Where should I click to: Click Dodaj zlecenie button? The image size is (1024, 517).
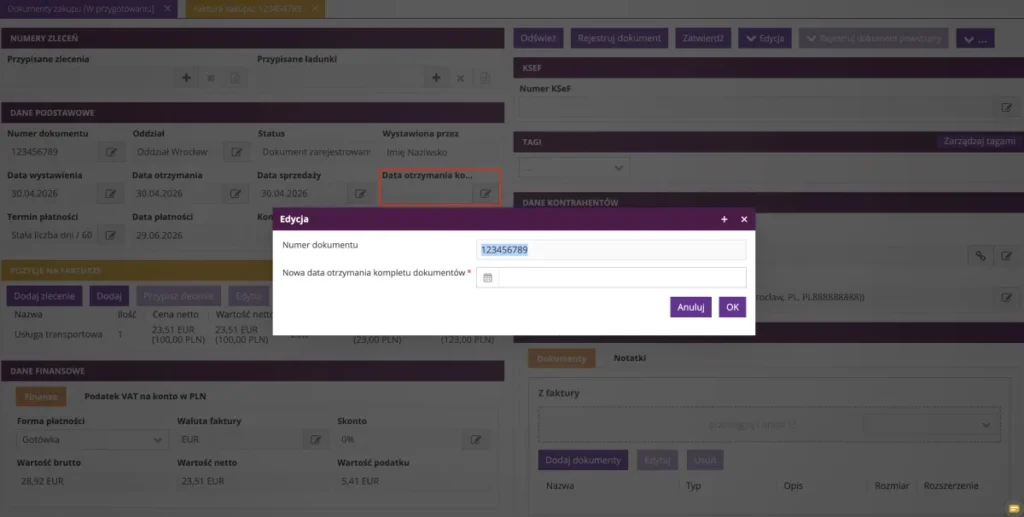click(x=44, y=296)
